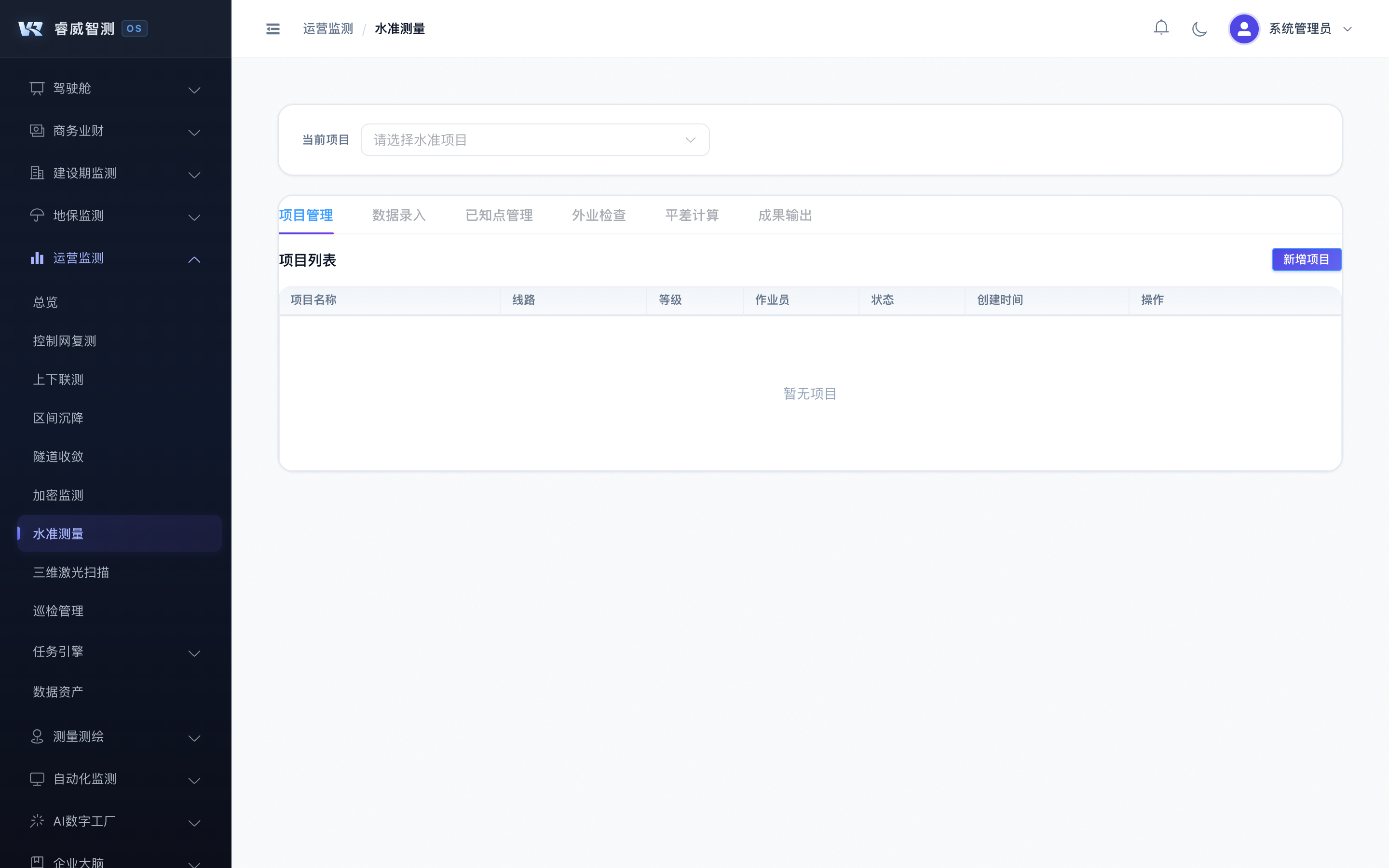Toggle dark mode with the moon icon
Image resolution: width=1389 pixels, height=868 pixels.
pyautogui.click(x=1199, y=28)
